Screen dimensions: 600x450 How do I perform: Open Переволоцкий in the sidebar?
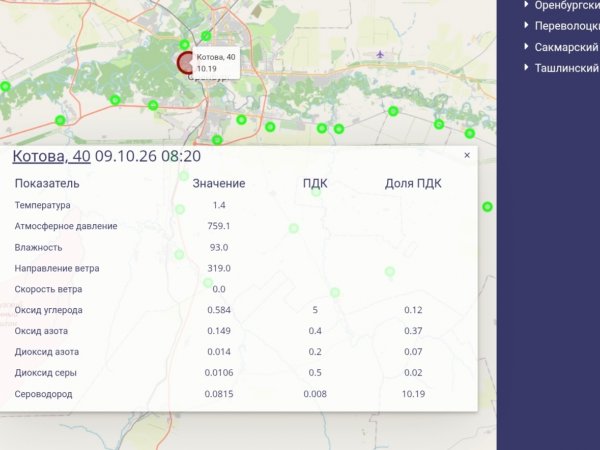(x=567, y=26)
